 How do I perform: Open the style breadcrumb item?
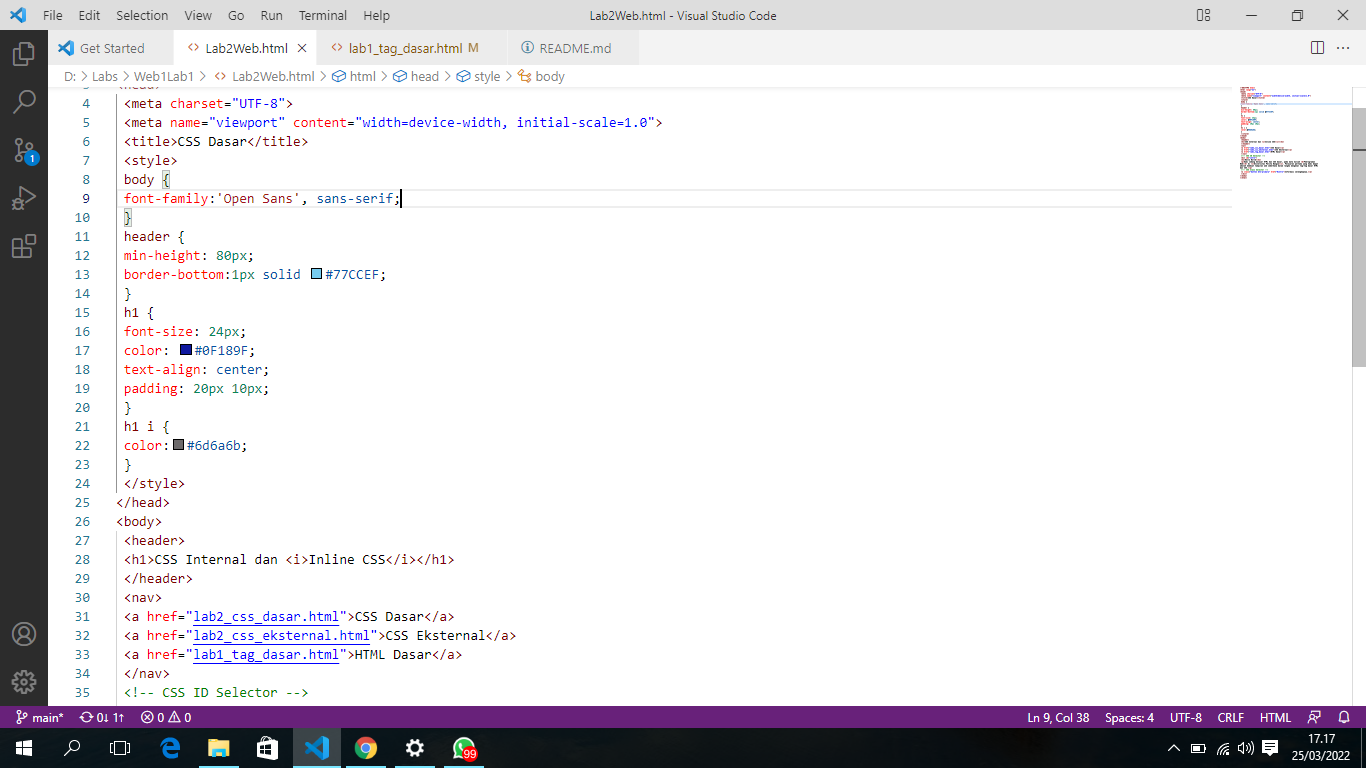(486, 76)
